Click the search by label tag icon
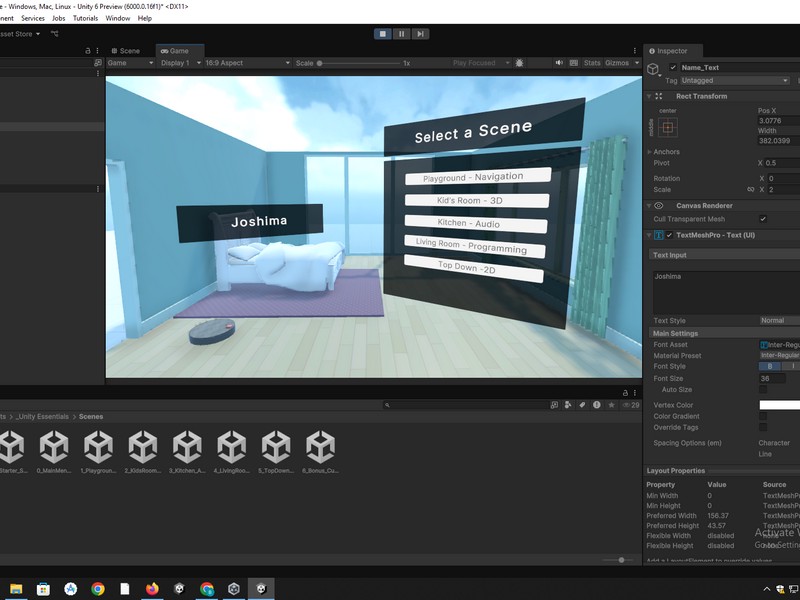800x600 pixels. coord(582,405)
